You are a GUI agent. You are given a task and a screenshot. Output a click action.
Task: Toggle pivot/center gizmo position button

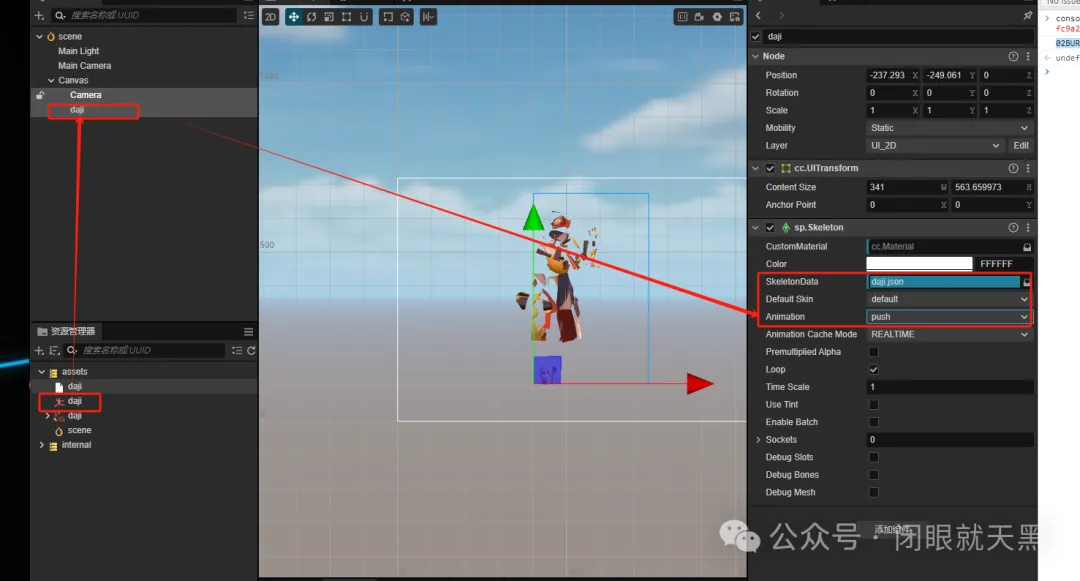(388, 17)
